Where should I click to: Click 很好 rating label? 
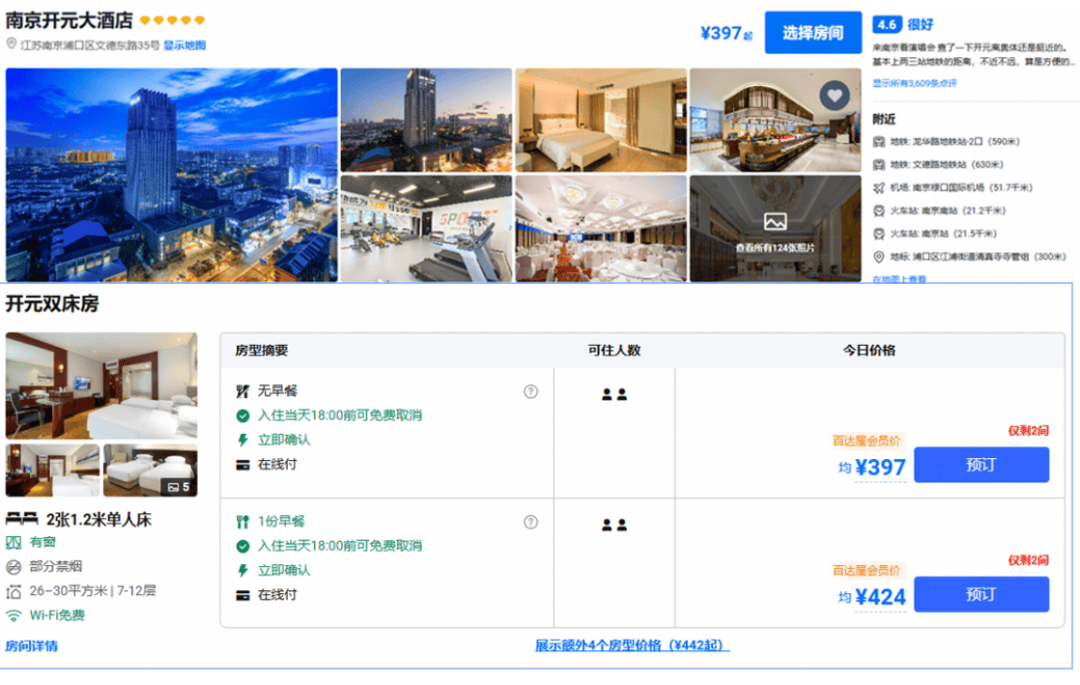[920, 25]
